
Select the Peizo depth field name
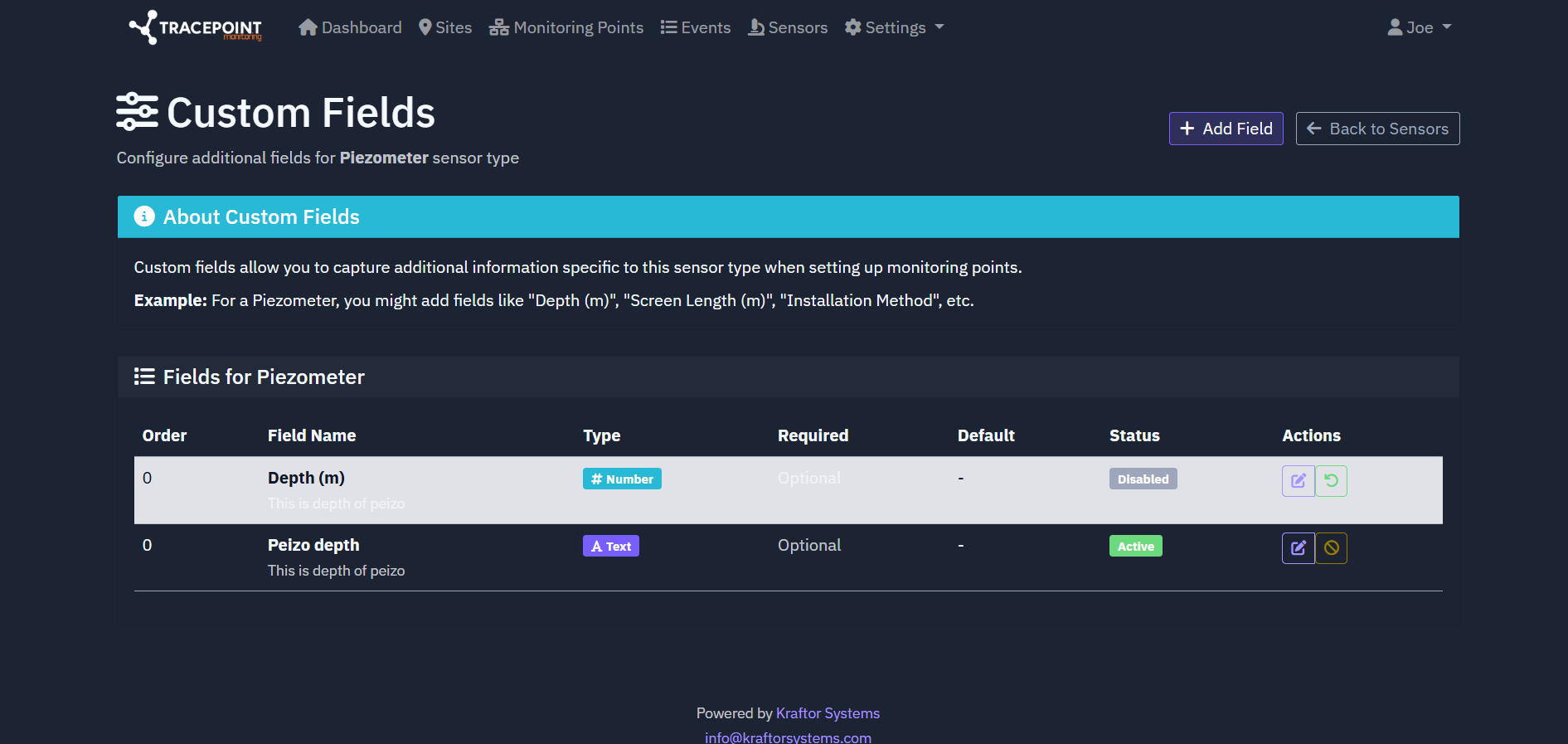click(313, 545)
